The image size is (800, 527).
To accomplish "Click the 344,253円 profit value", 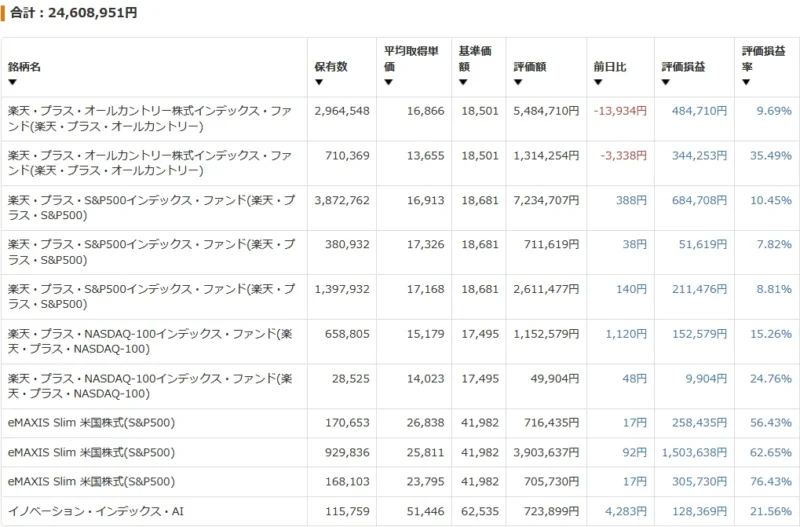I will pos(699,156).
